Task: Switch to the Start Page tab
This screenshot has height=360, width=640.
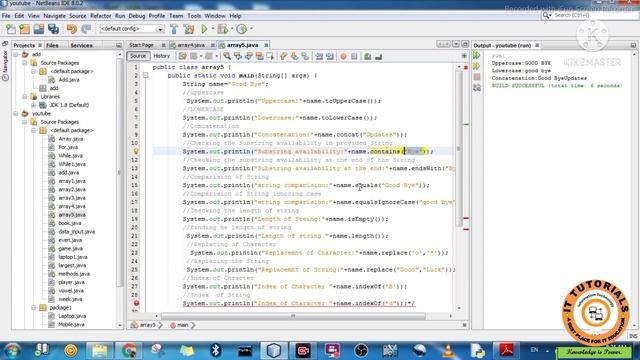Action: point(142,45)
